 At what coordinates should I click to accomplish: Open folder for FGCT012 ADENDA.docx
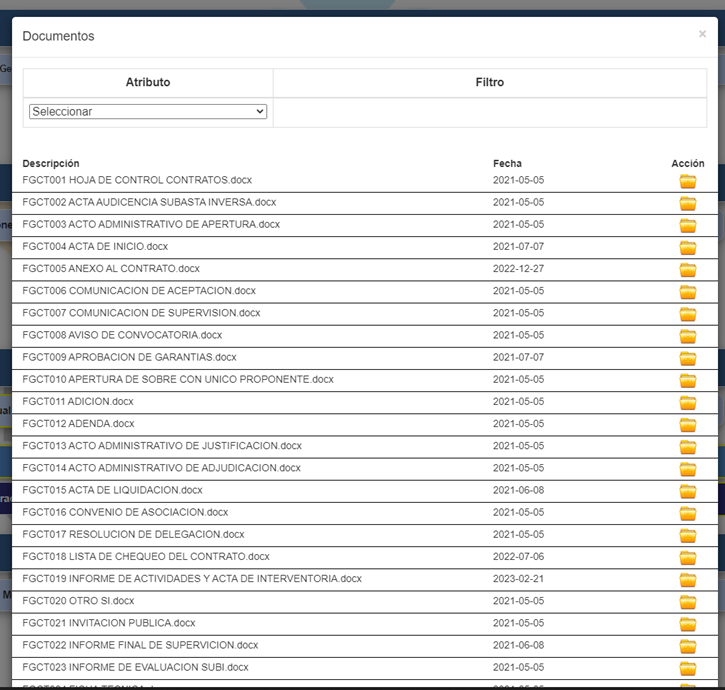687,424
